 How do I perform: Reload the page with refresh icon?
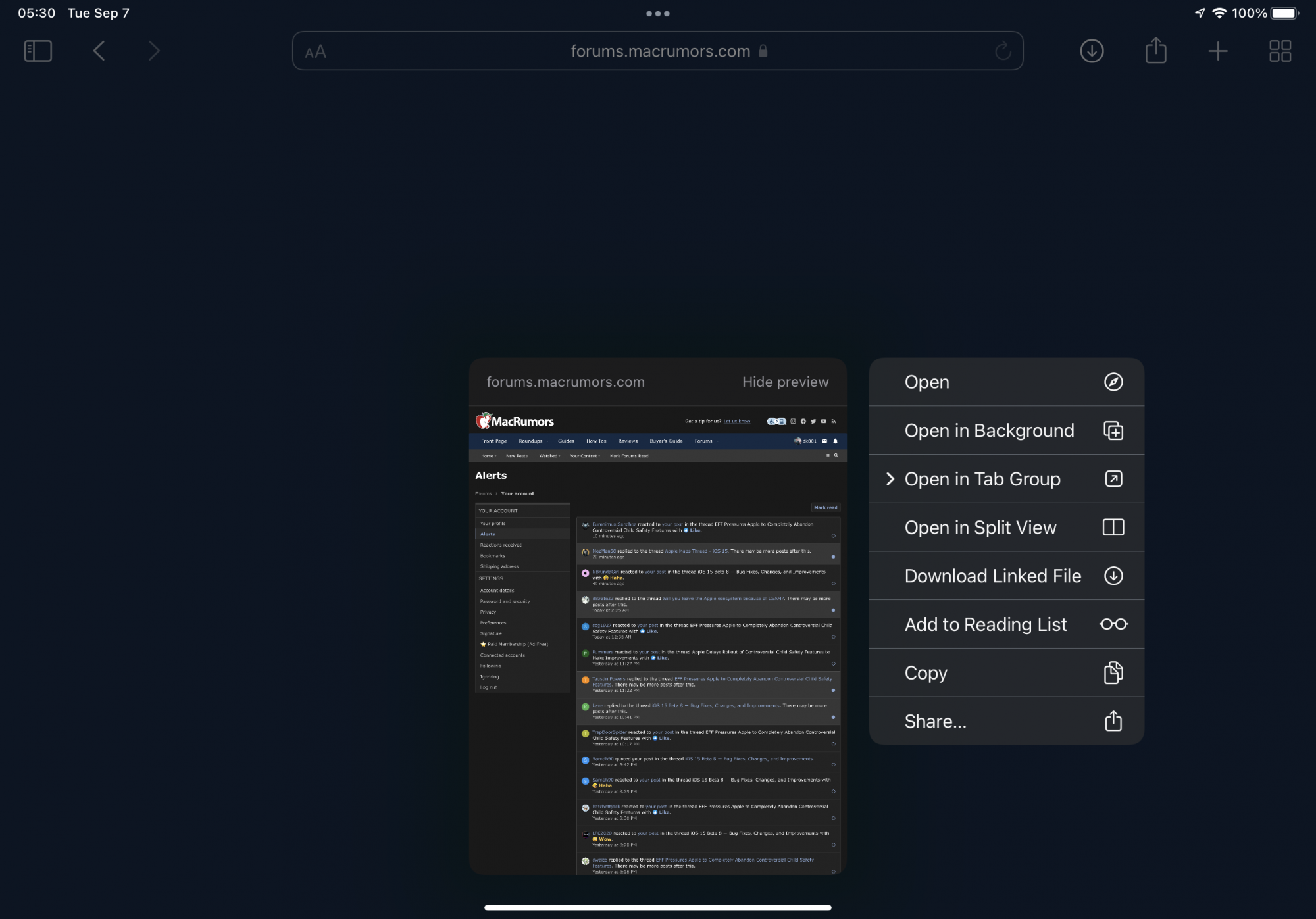click(1003, 51)
